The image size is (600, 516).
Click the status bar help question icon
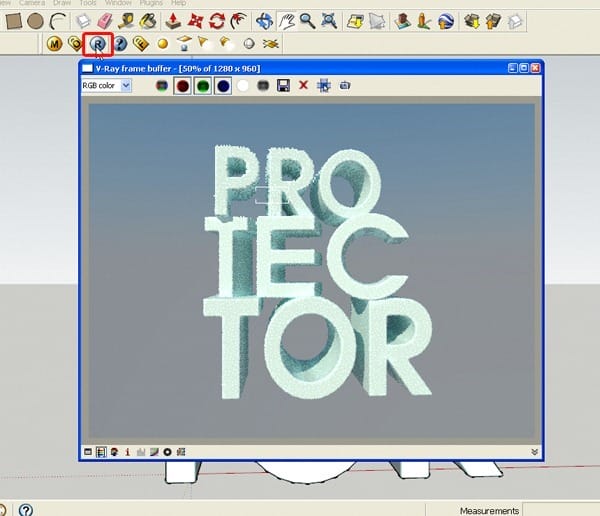[26, 510]
